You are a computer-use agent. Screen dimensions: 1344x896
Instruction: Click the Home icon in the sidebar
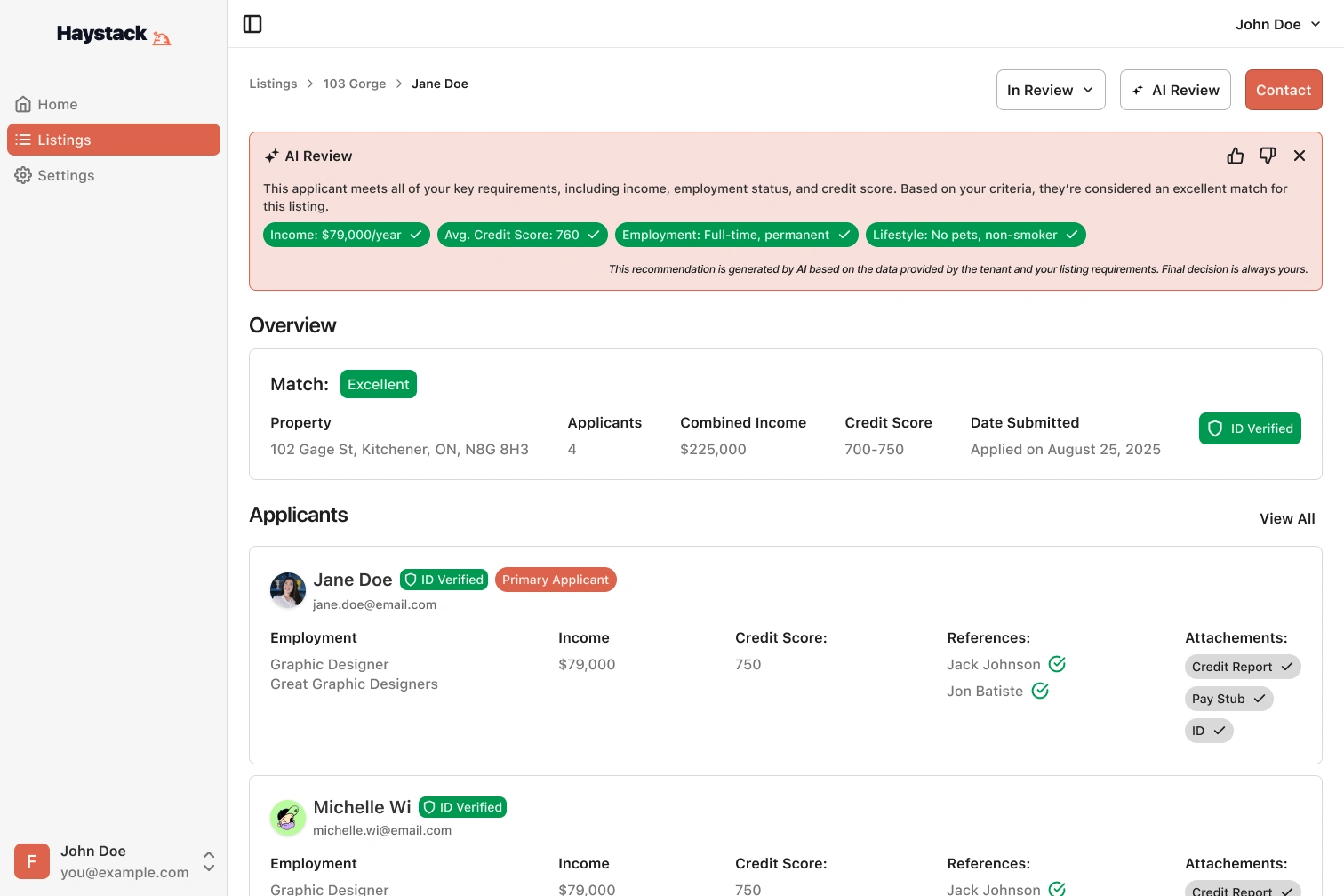(x=23, y=104)
